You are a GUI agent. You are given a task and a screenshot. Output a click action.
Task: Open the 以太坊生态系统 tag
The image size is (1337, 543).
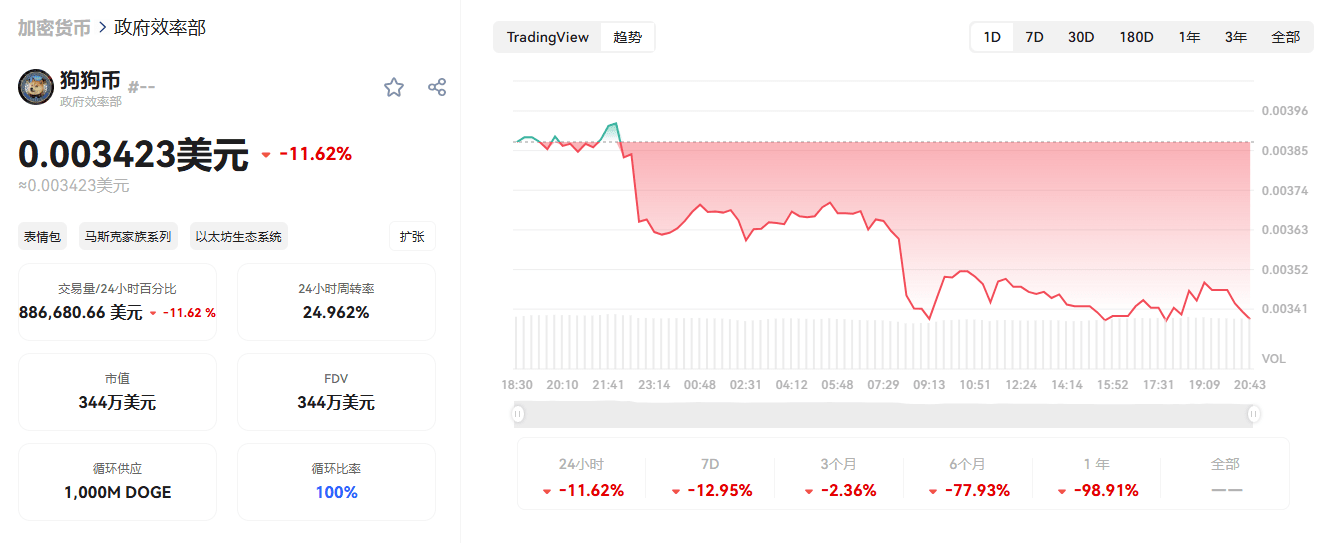238,237
